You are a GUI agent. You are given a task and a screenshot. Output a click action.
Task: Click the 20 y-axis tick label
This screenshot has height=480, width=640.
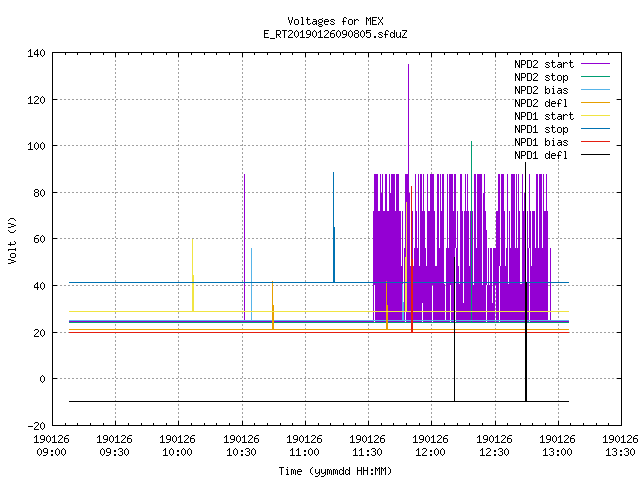pos(39,333)
